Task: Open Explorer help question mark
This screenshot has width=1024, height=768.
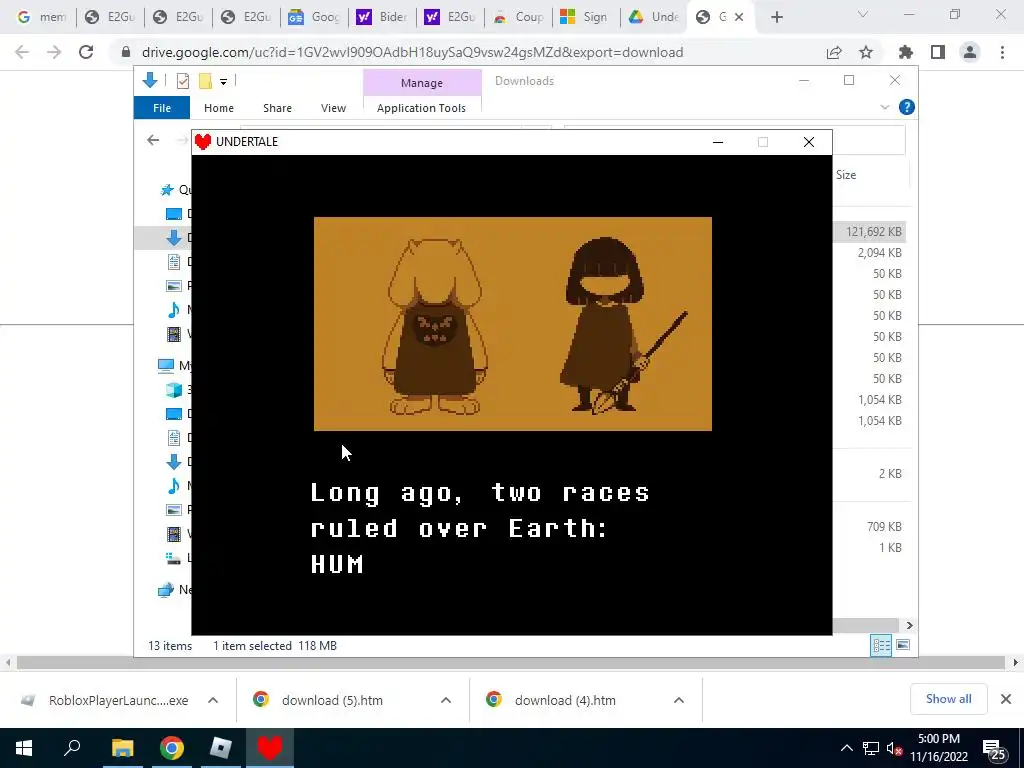Action: (906, 107)
